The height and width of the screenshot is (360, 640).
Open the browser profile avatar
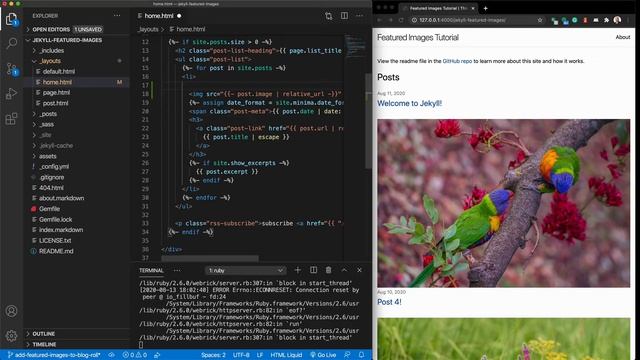[617, 20]
